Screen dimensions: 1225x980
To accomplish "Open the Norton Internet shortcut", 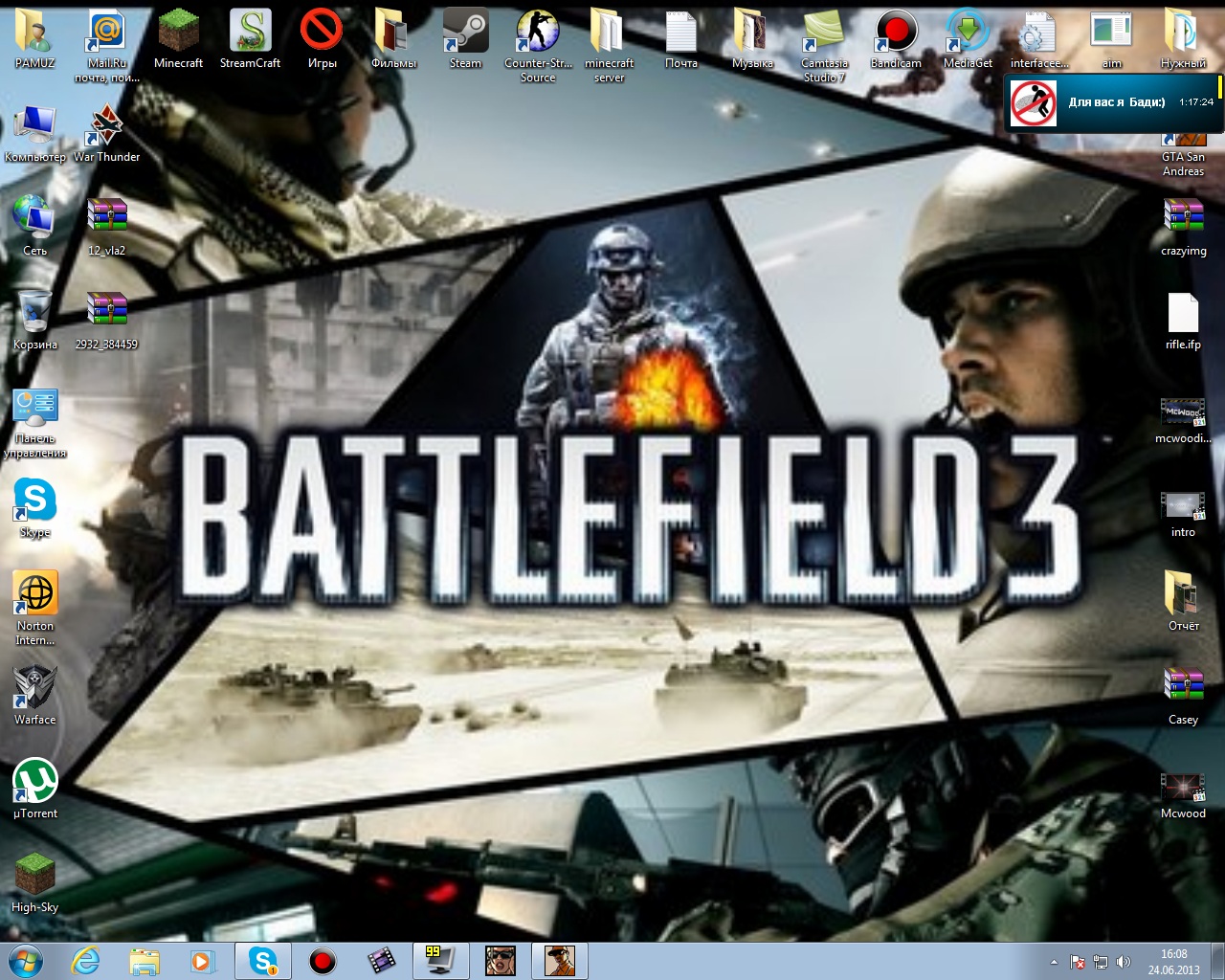I will [x=34, y=607].
